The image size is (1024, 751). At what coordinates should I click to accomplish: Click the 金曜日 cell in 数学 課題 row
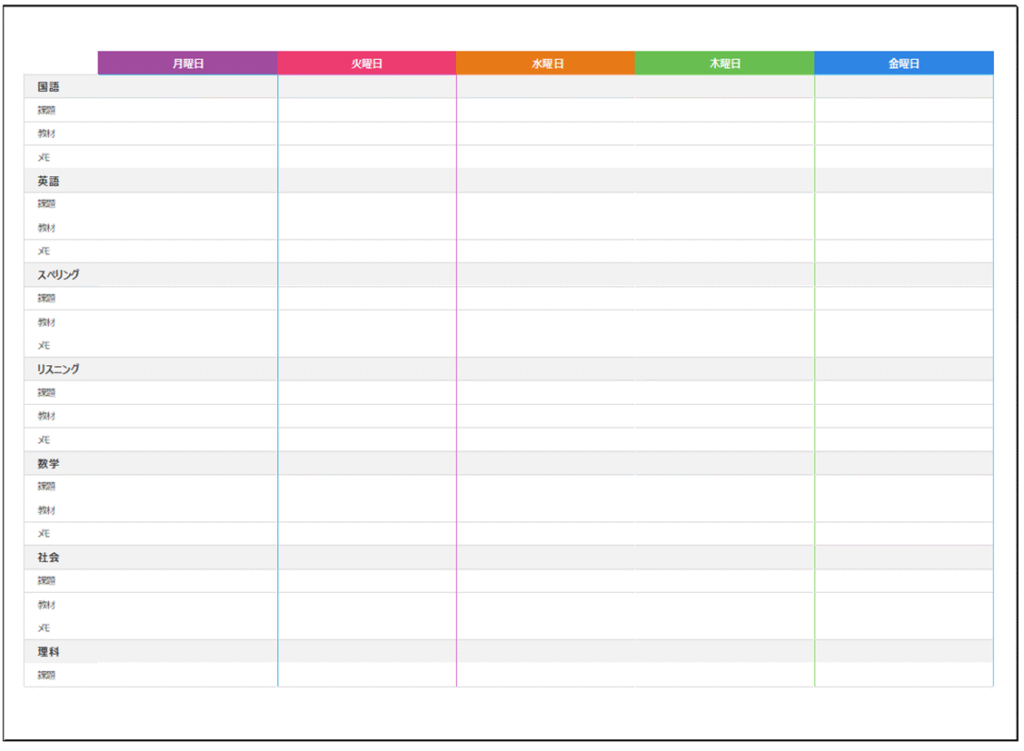(x=904, y=487)
